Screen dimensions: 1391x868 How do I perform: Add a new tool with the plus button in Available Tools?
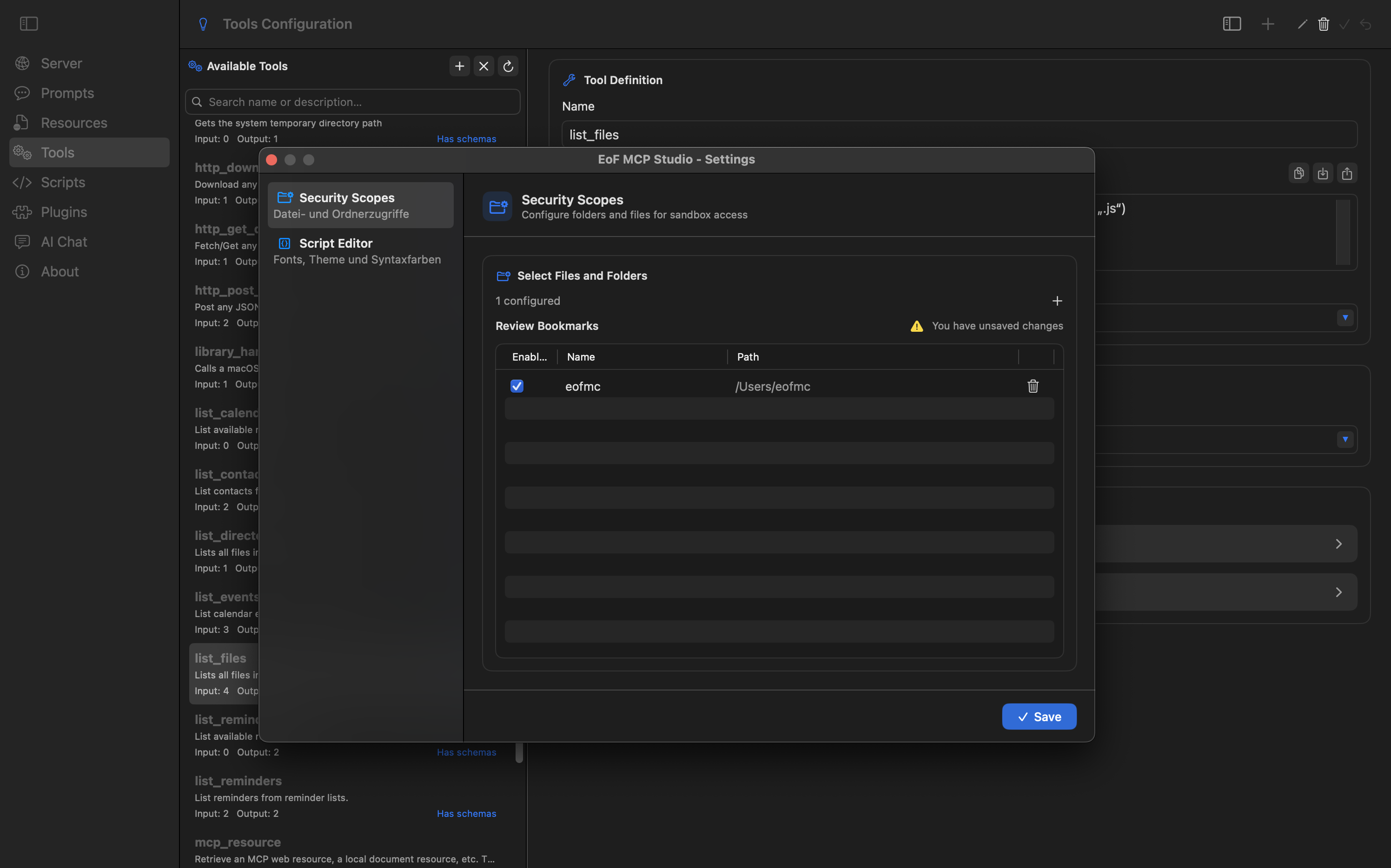[x=459, y=66]
